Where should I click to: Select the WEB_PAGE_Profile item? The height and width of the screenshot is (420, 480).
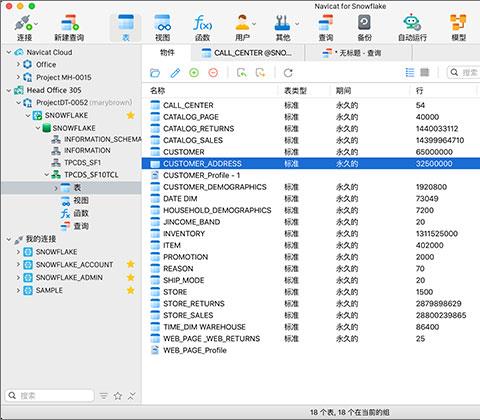click(x=311, y=350)
